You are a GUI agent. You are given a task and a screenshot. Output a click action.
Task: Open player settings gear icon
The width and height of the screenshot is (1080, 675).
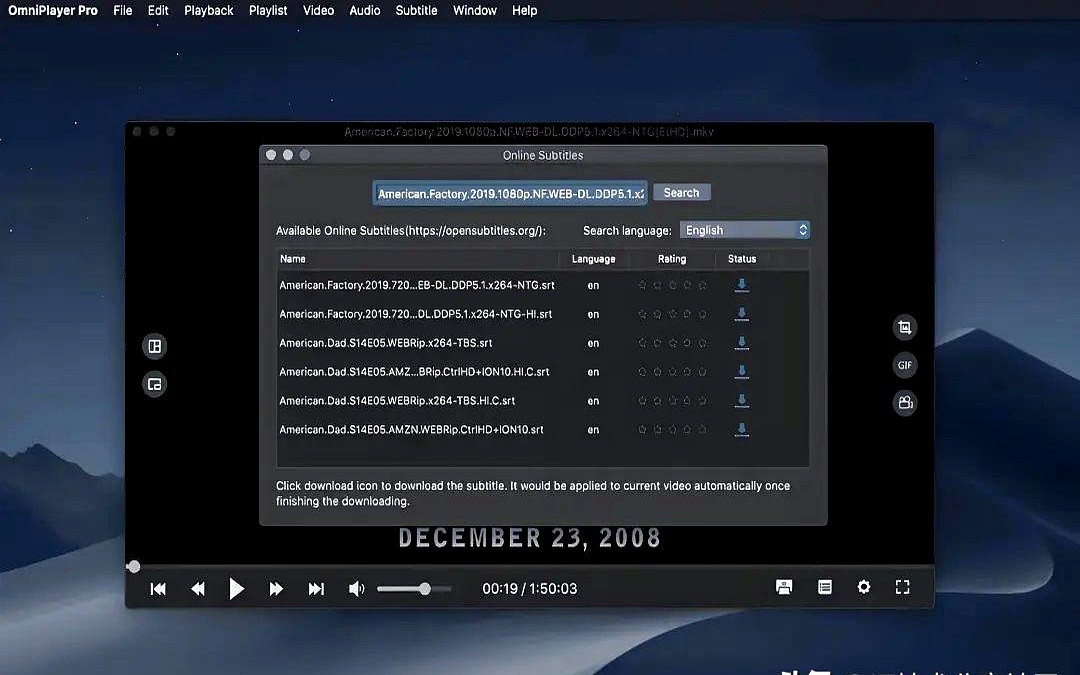(864, 588)
